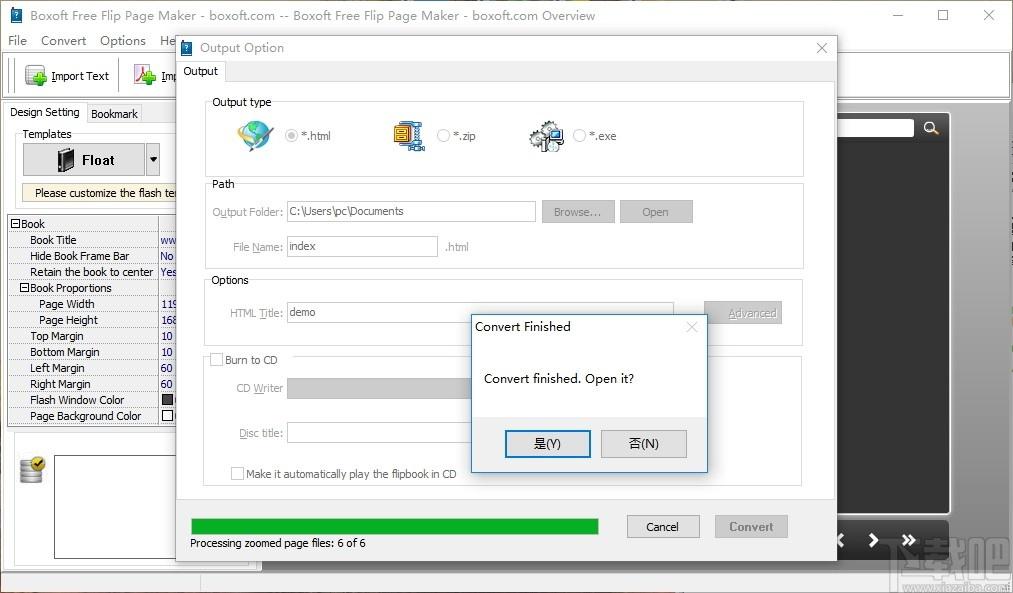This screenshot has width=1013, height=593.
Task: Click the 否(N) button
Action: pos(643,444)
